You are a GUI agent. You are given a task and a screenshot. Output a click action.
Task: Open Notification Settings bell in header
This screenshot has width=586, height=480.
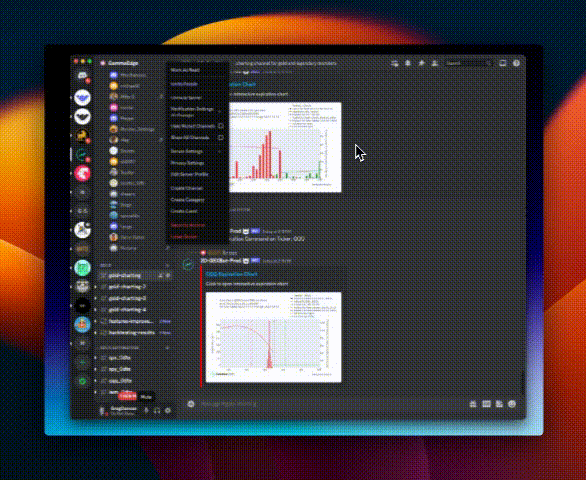pos(408,63)
